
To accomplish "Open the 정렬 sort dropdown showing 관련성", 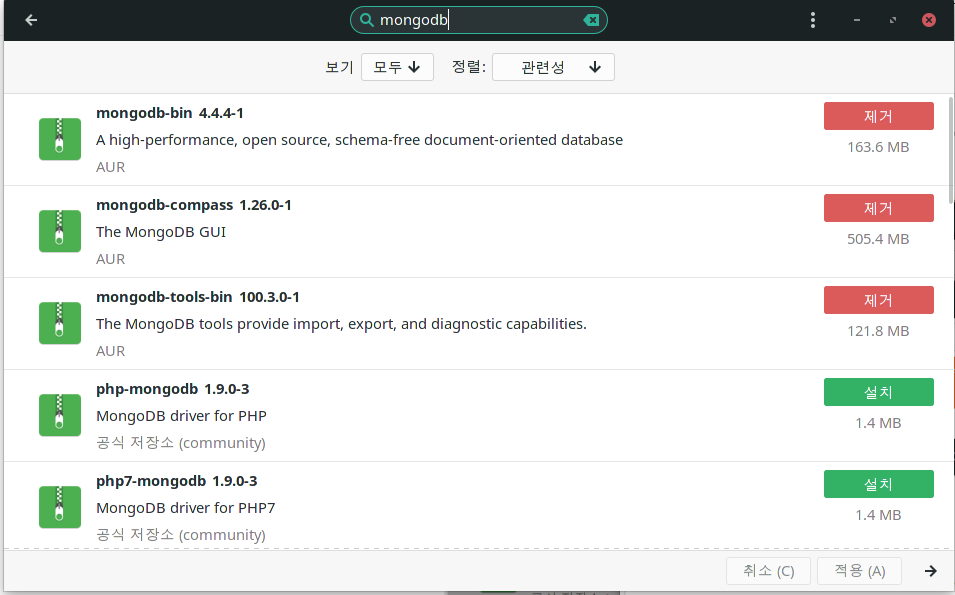I will 553,67.
